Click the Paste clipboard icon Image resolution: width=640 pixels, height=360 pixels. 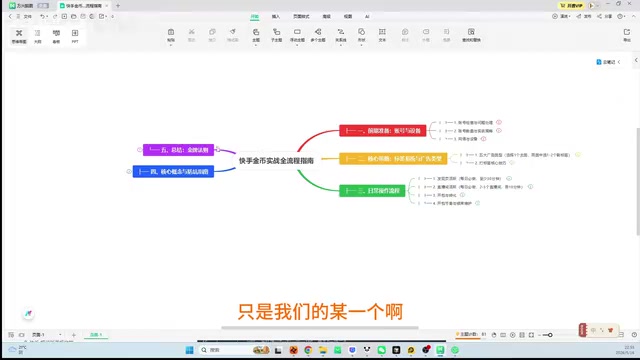171,32
